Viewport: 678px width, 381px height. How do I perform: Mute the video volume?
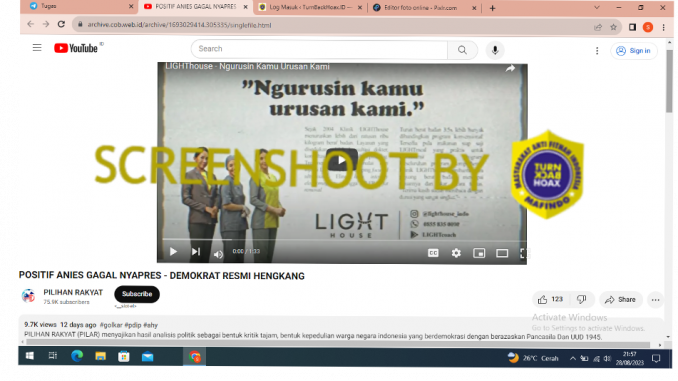pos(218,254)
